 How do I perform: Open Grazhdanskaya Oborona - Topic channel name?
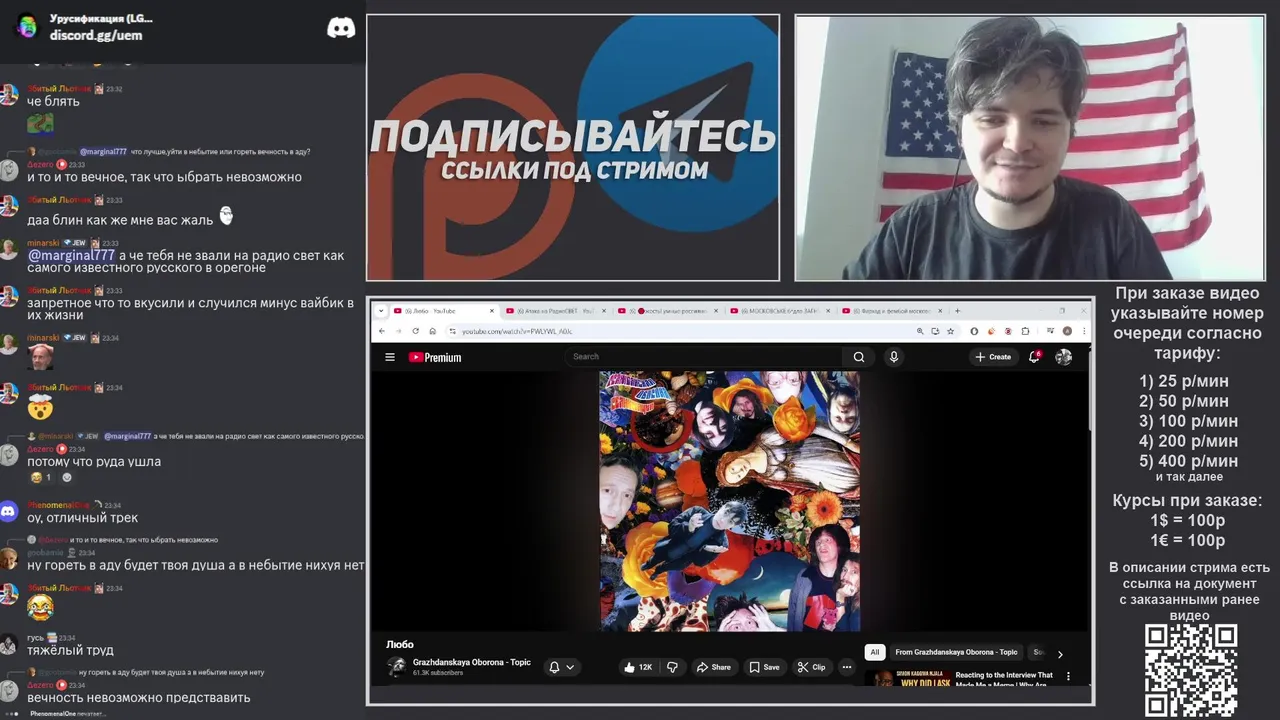point(472,662)
